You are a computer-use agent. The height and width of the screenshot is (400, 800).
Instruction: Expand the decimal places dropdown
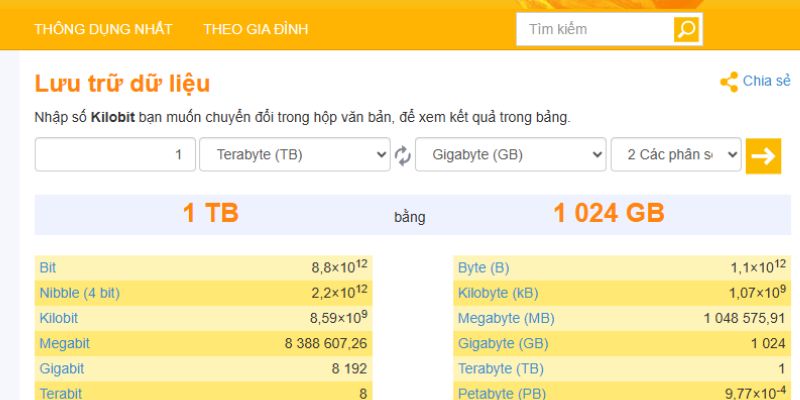click(676, 155)
